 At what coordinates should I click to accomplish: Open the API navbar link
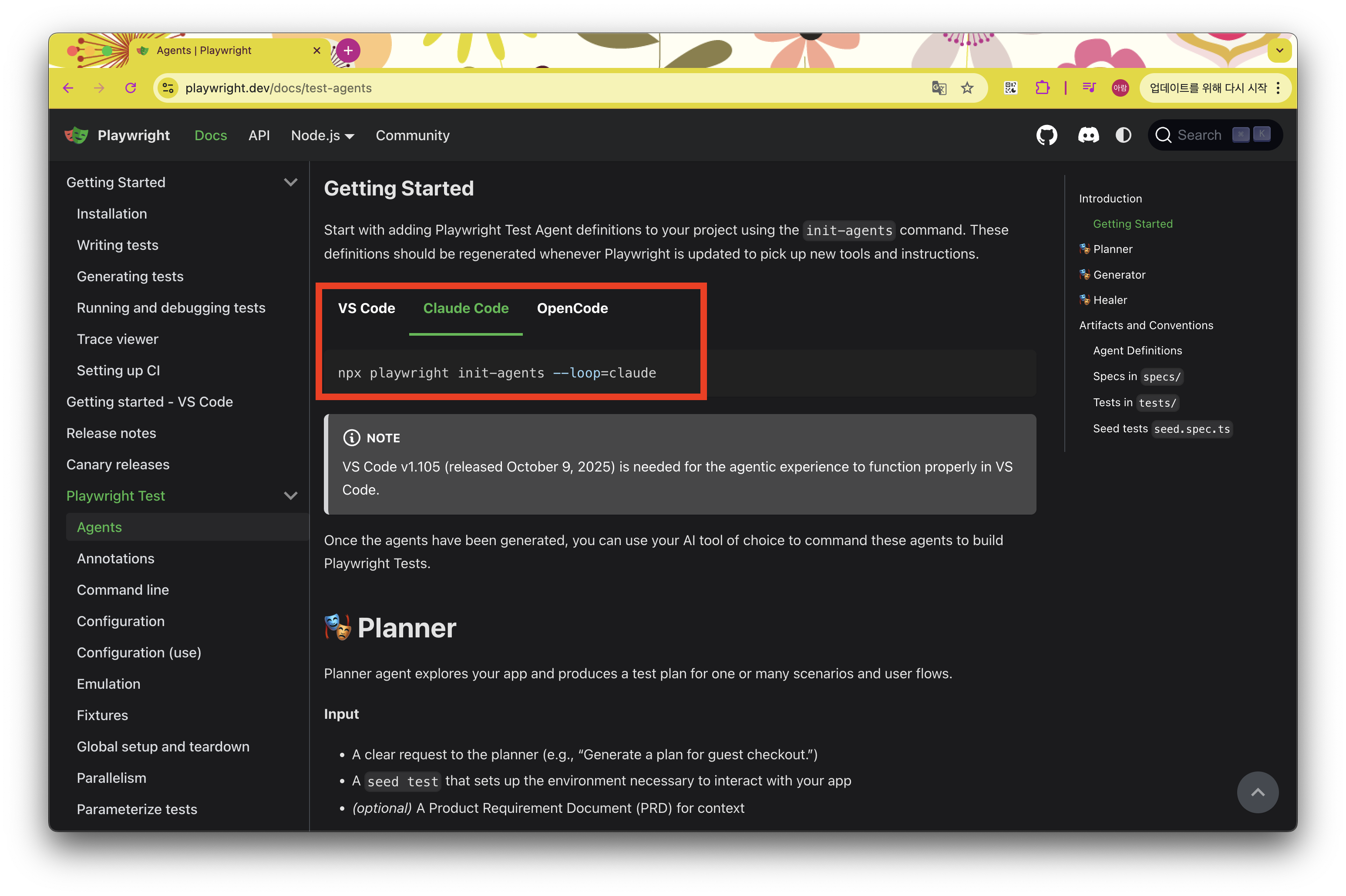point(259,135)
